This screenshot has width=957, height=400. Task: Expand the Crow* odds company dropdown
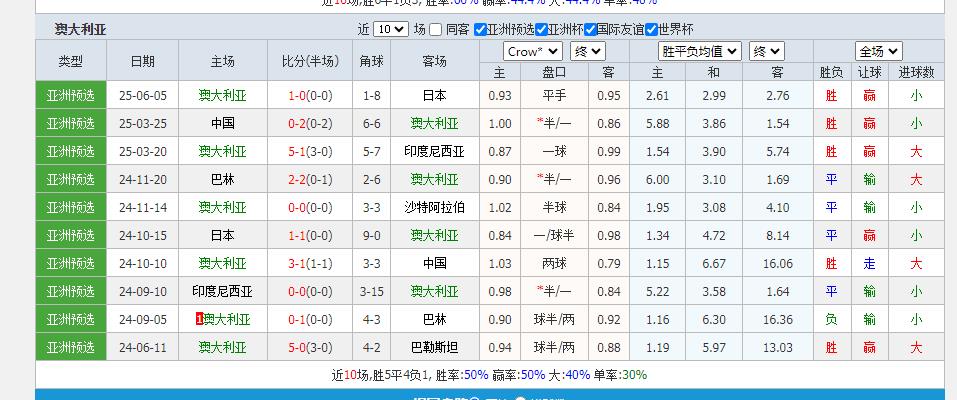tap(533, 51)
